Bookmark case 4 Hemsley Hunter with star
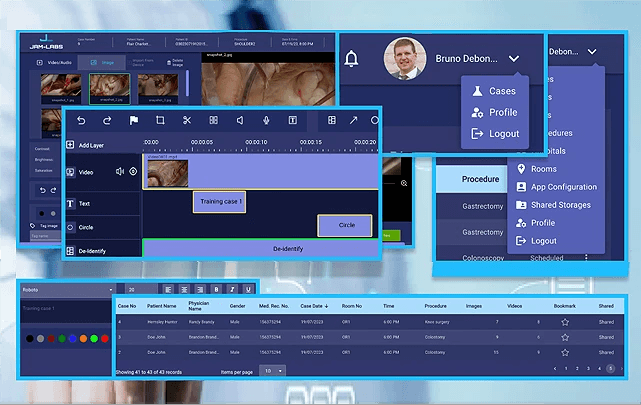Image resolution: width=641 pixels, height=405 pixels. [x=565, y=322]
